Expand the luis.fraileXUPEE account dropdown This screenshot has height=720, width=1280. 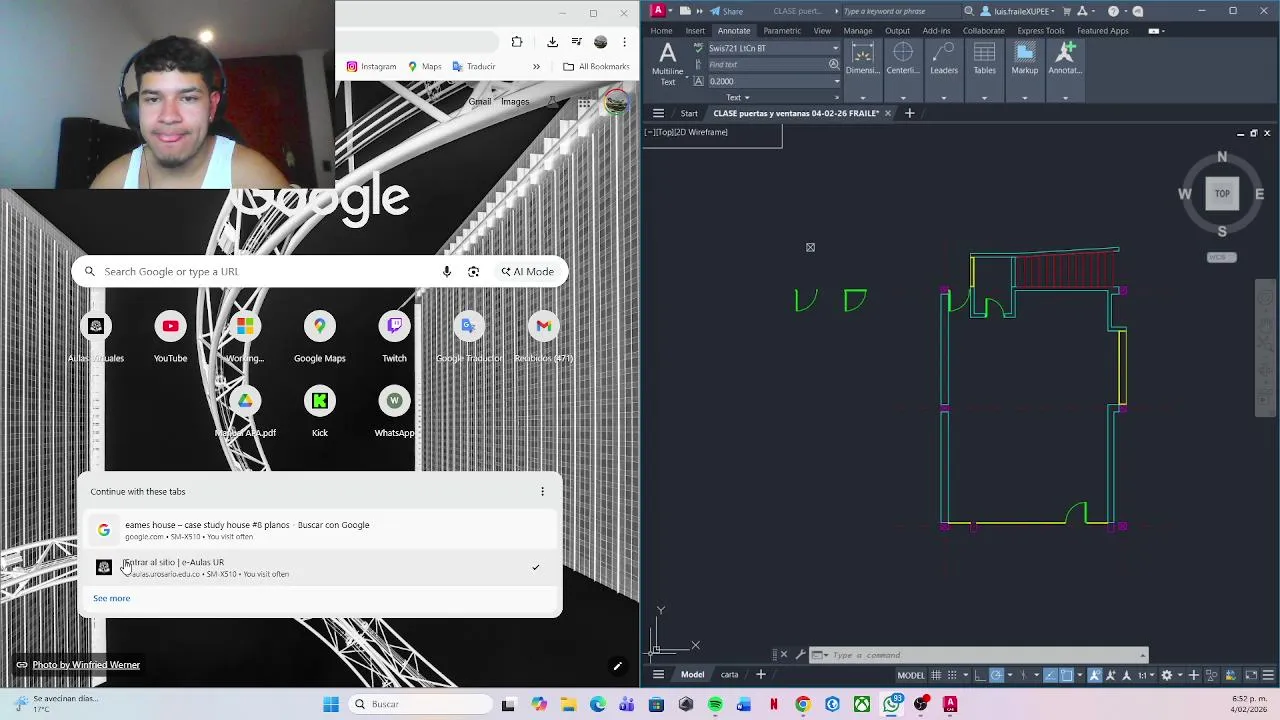1052,12
